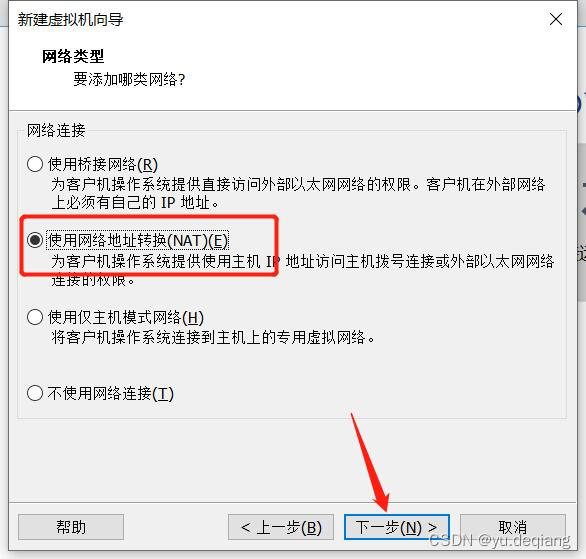Proceed with the 下一步(N) button

pos(397,527)
